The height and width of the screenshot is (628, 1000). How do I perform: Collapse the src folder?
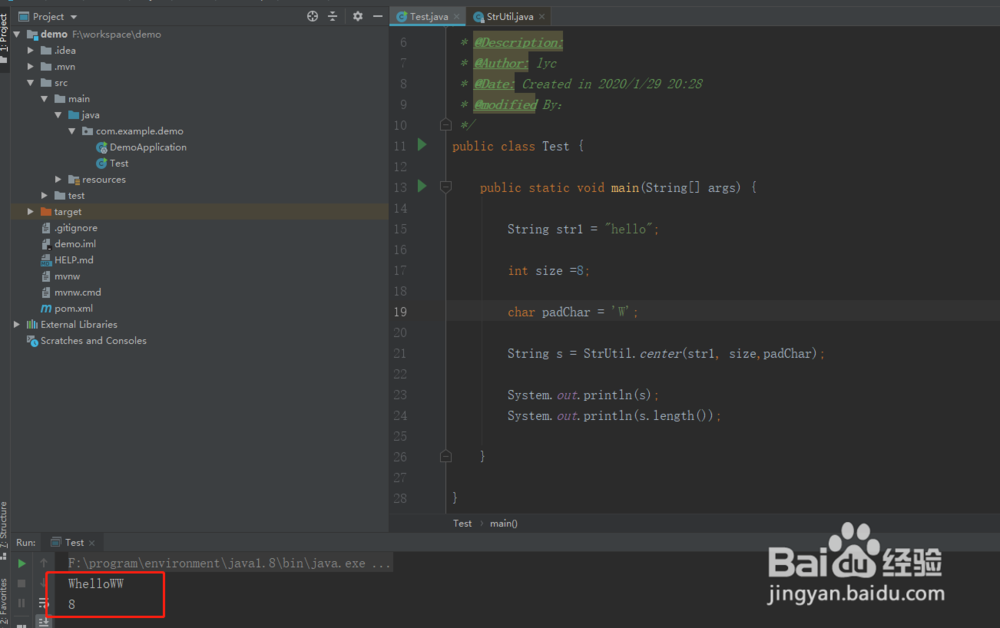(30, 83)
